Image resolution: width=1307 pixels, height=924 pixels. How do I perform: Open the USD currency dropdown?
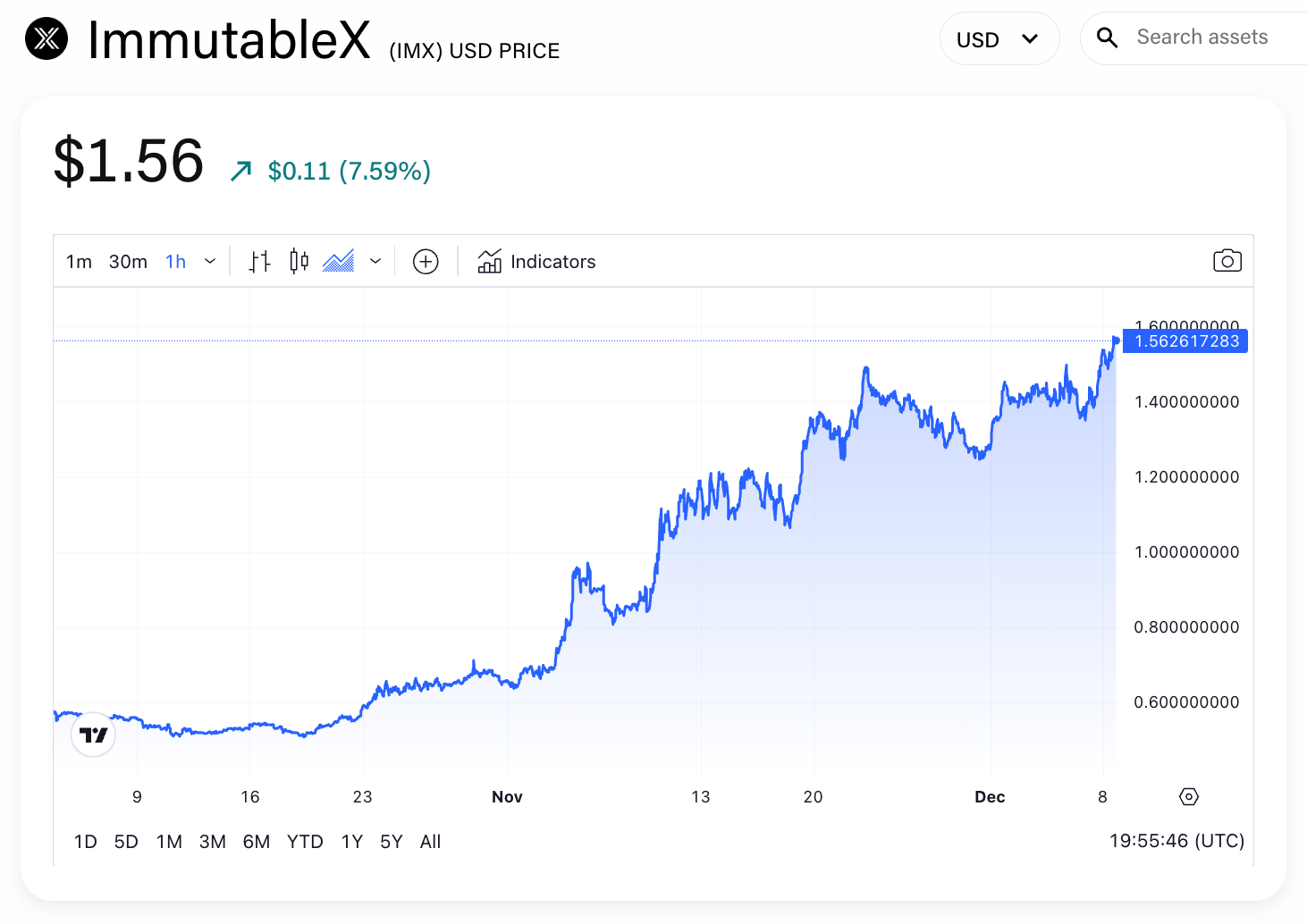(x=999, y=38)
